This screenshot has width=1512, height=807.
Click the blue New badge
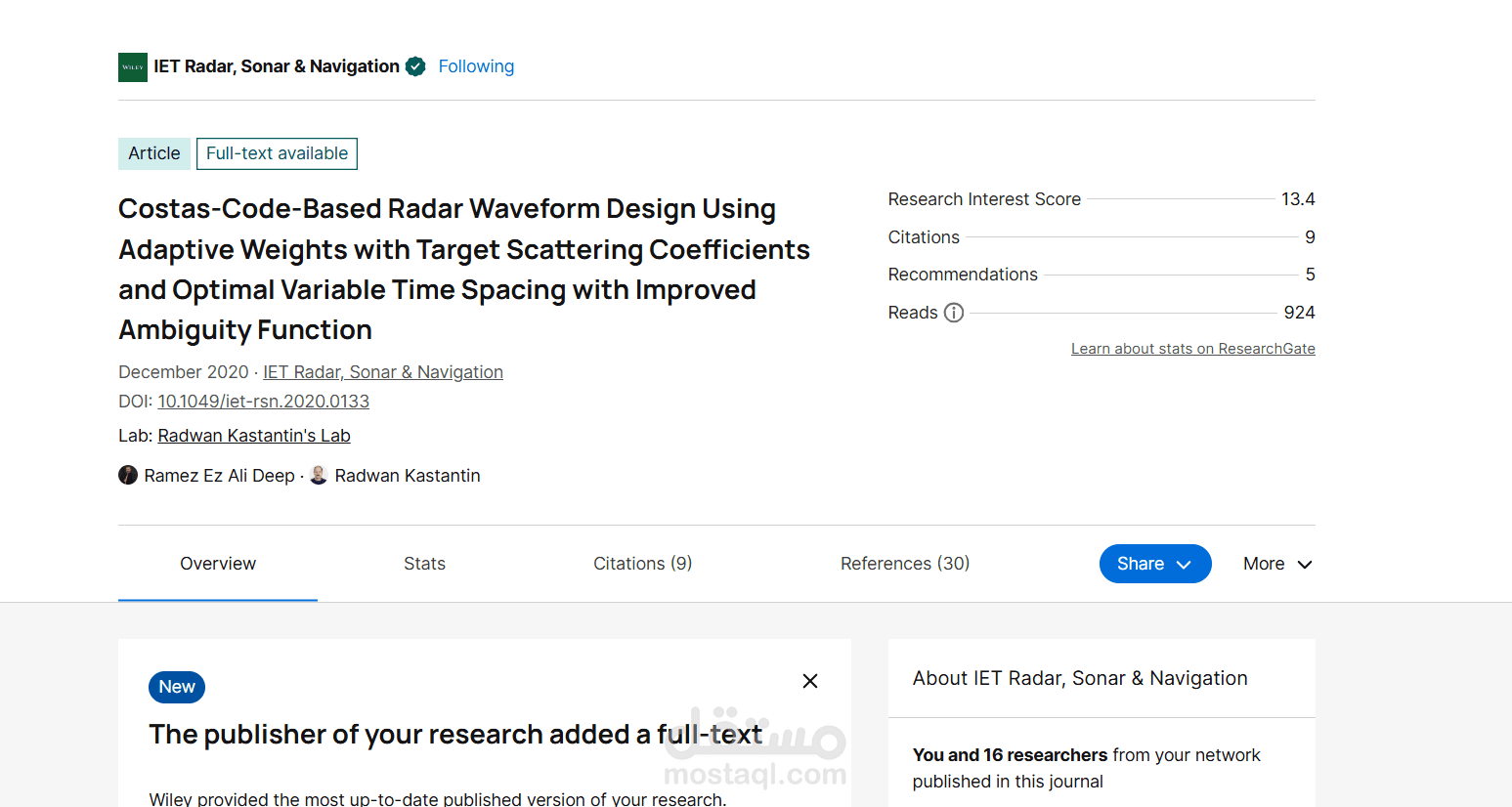click(x=177, y=687)
